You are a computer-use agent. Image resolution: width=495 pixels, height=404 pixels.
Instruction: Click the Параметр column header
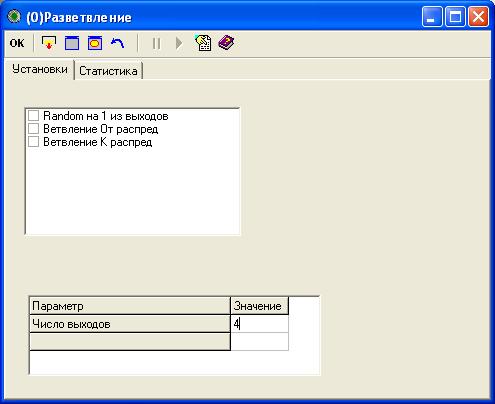tap(130, 306)
